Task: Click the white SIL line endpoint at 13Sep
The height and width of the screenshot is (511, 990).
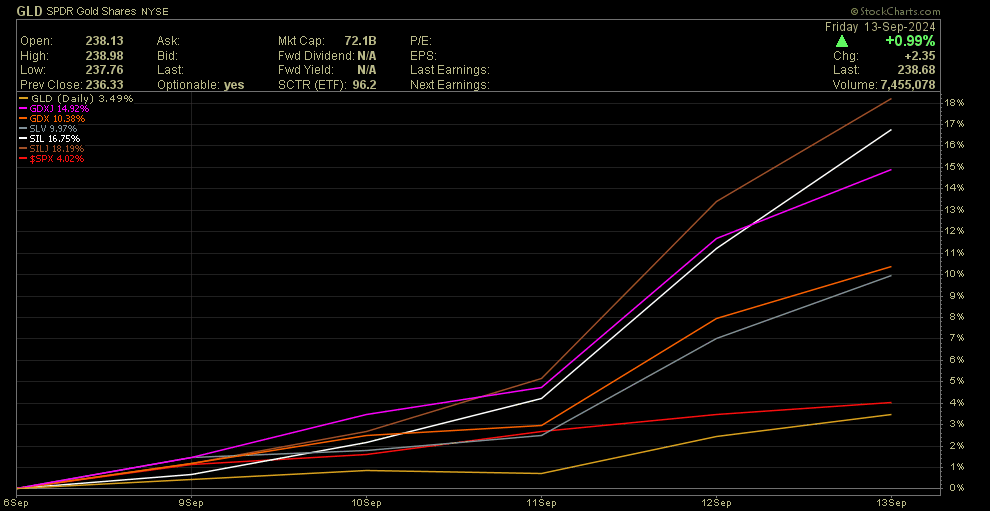Action: click(x=891, y=129)
